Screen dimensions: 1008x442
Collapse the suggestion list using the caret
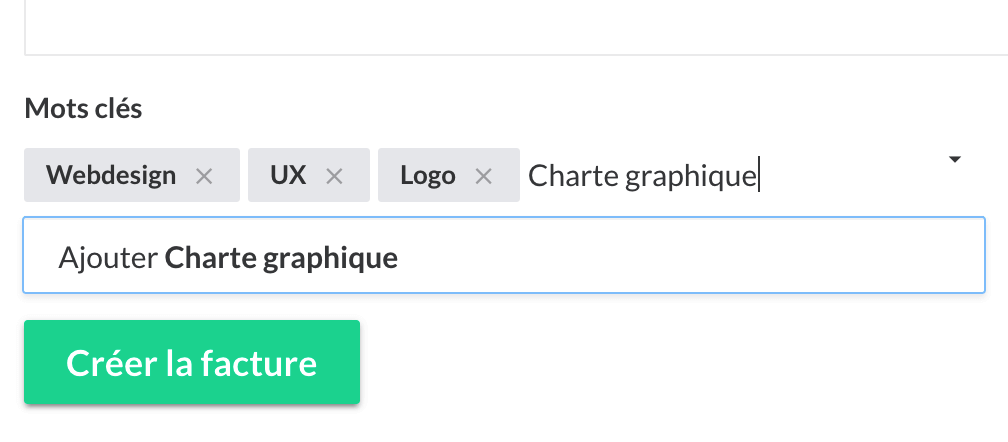955,159
